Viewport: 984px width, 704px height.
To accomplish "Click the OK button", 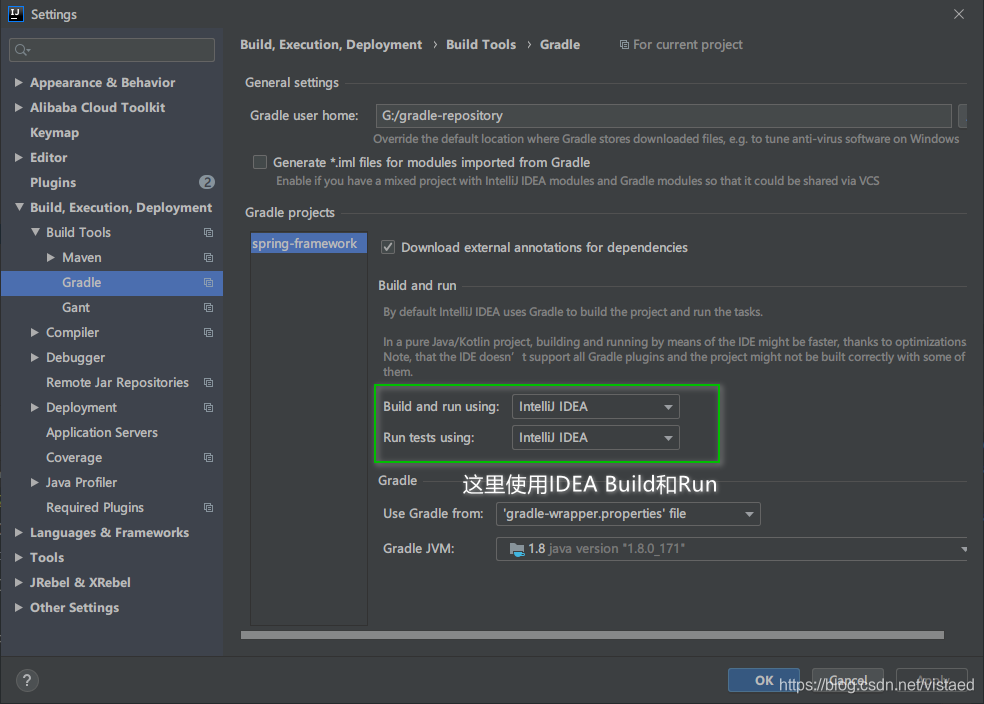I will pos(764,680).
